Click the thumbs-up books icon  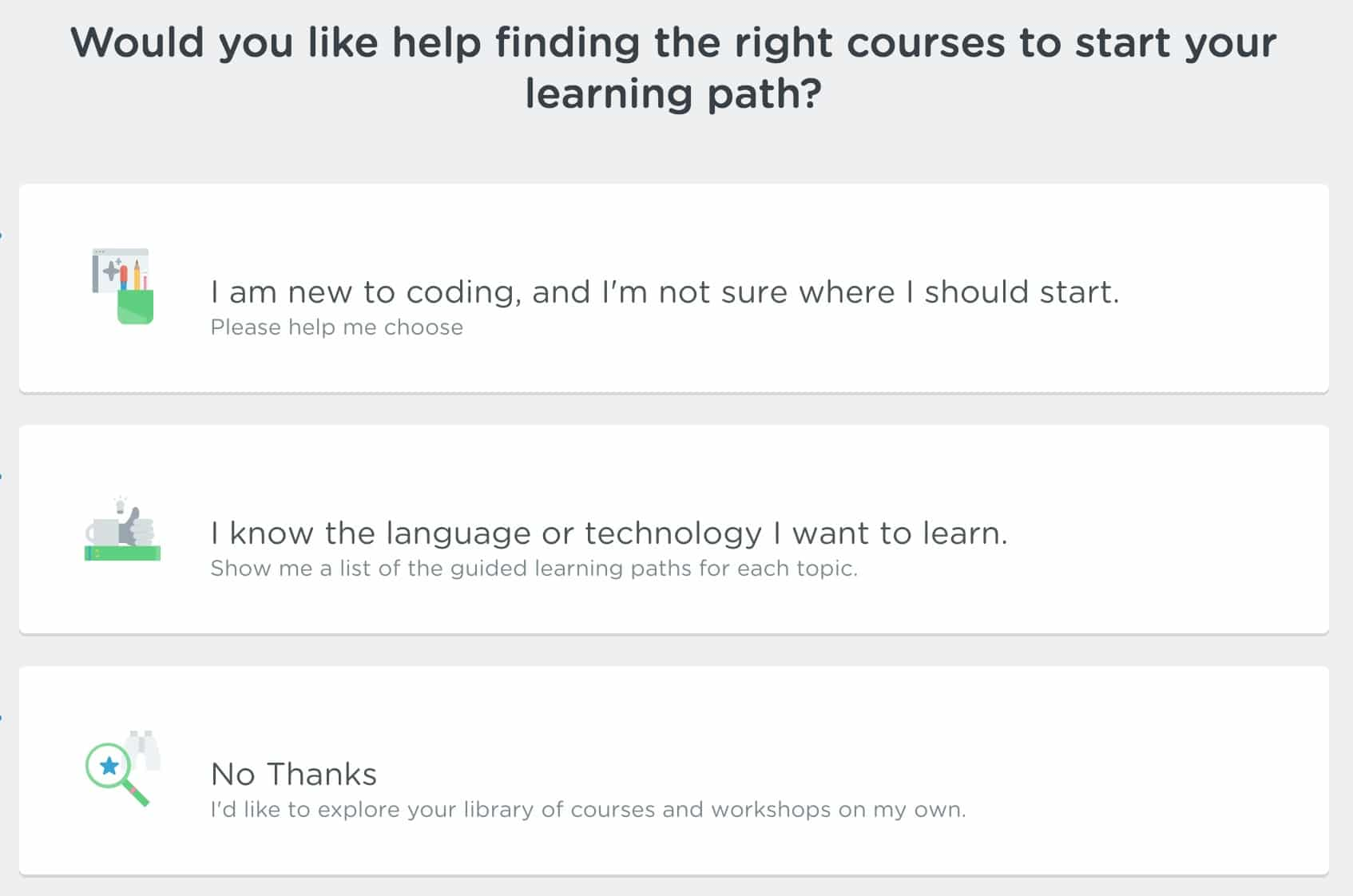122,529
